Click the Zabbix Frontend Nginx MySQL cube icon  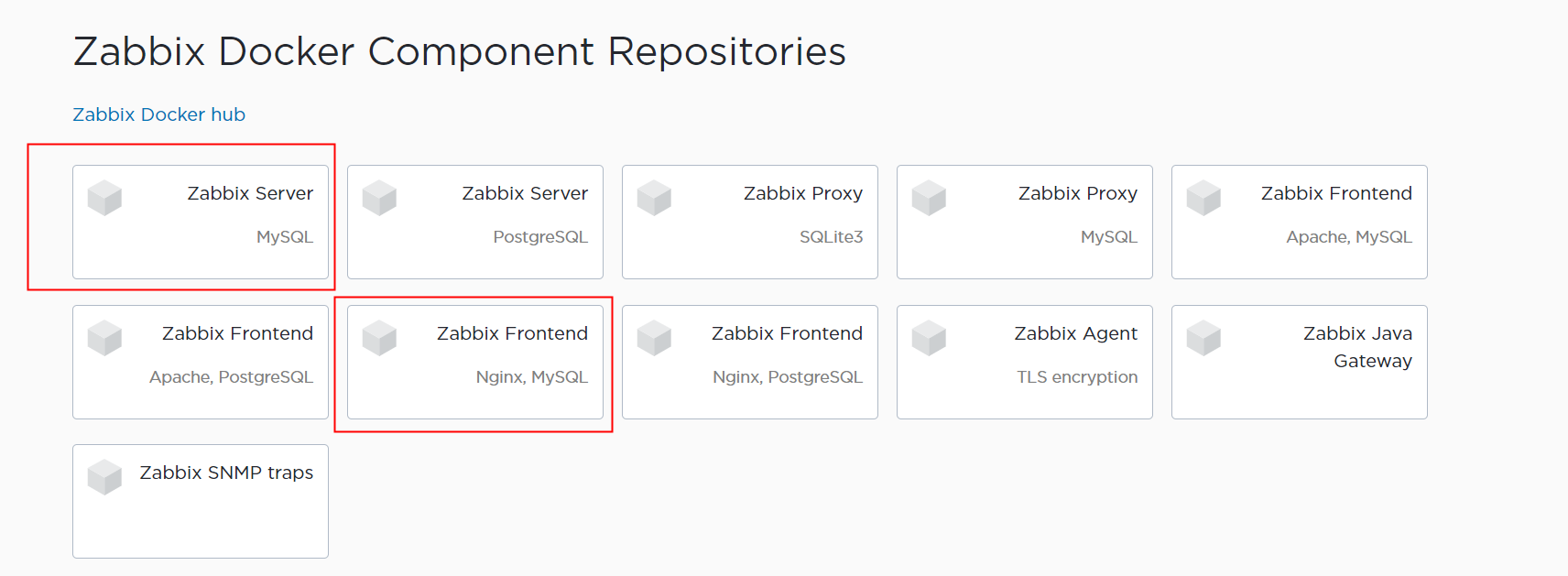[379, 337]
